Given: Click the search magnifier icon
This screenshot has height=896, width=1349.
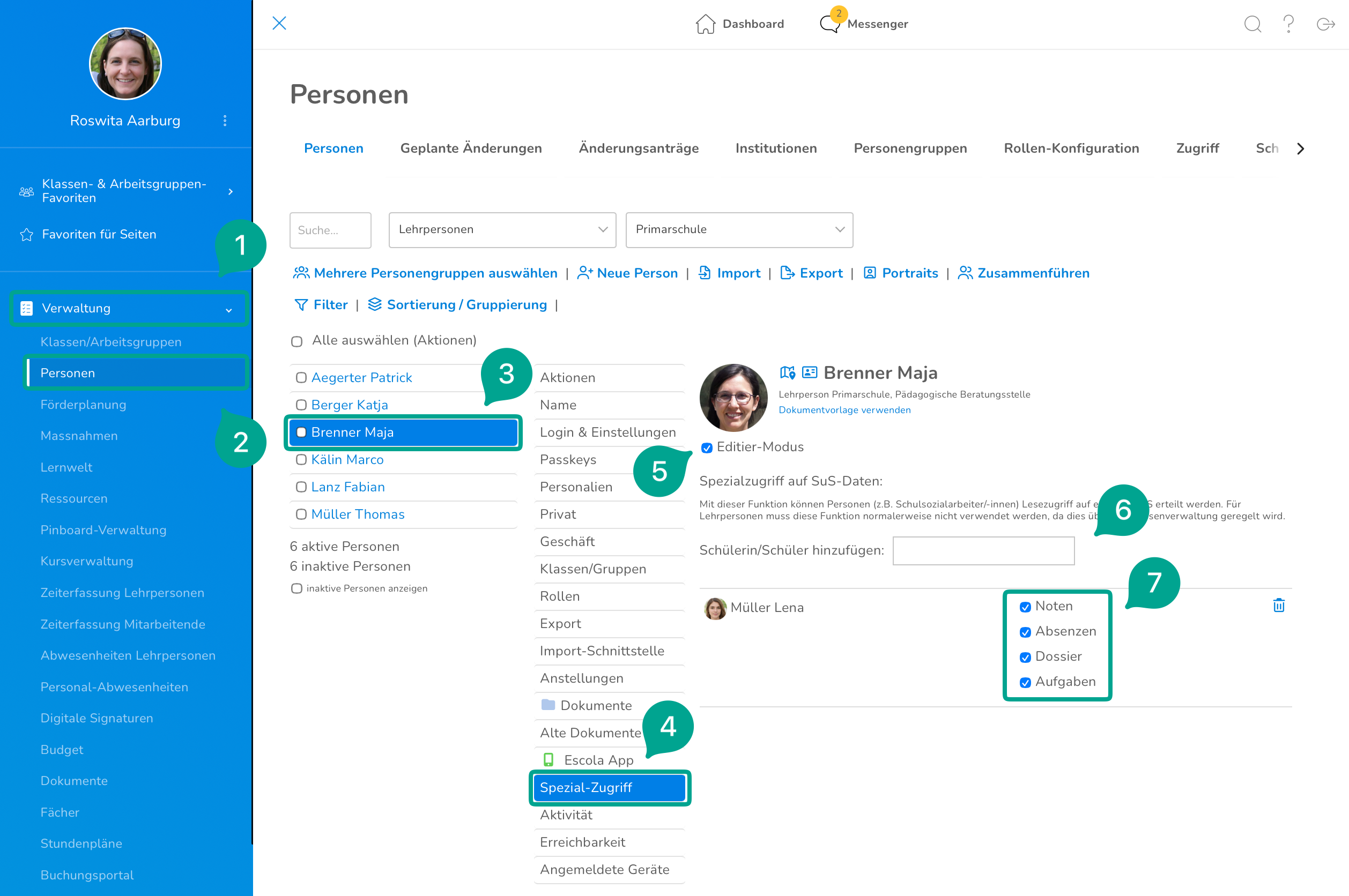Looking at the screenshot, I should click(x=1252, y=24).
